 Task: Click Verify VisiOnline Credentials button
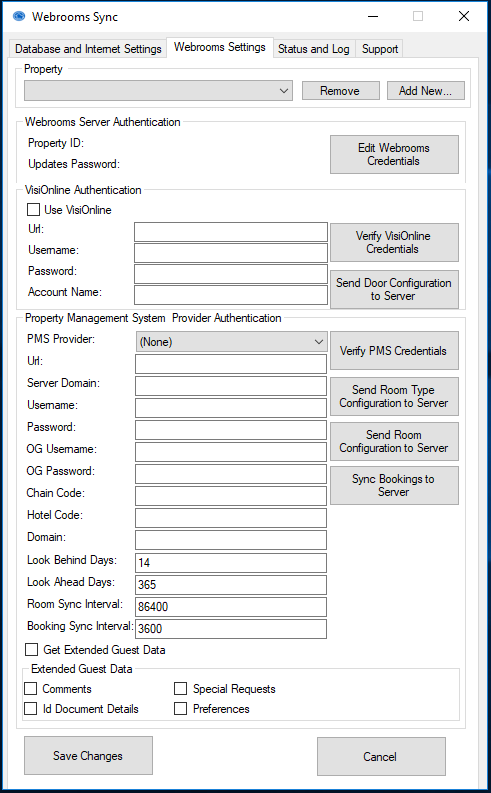click(394, 242)
